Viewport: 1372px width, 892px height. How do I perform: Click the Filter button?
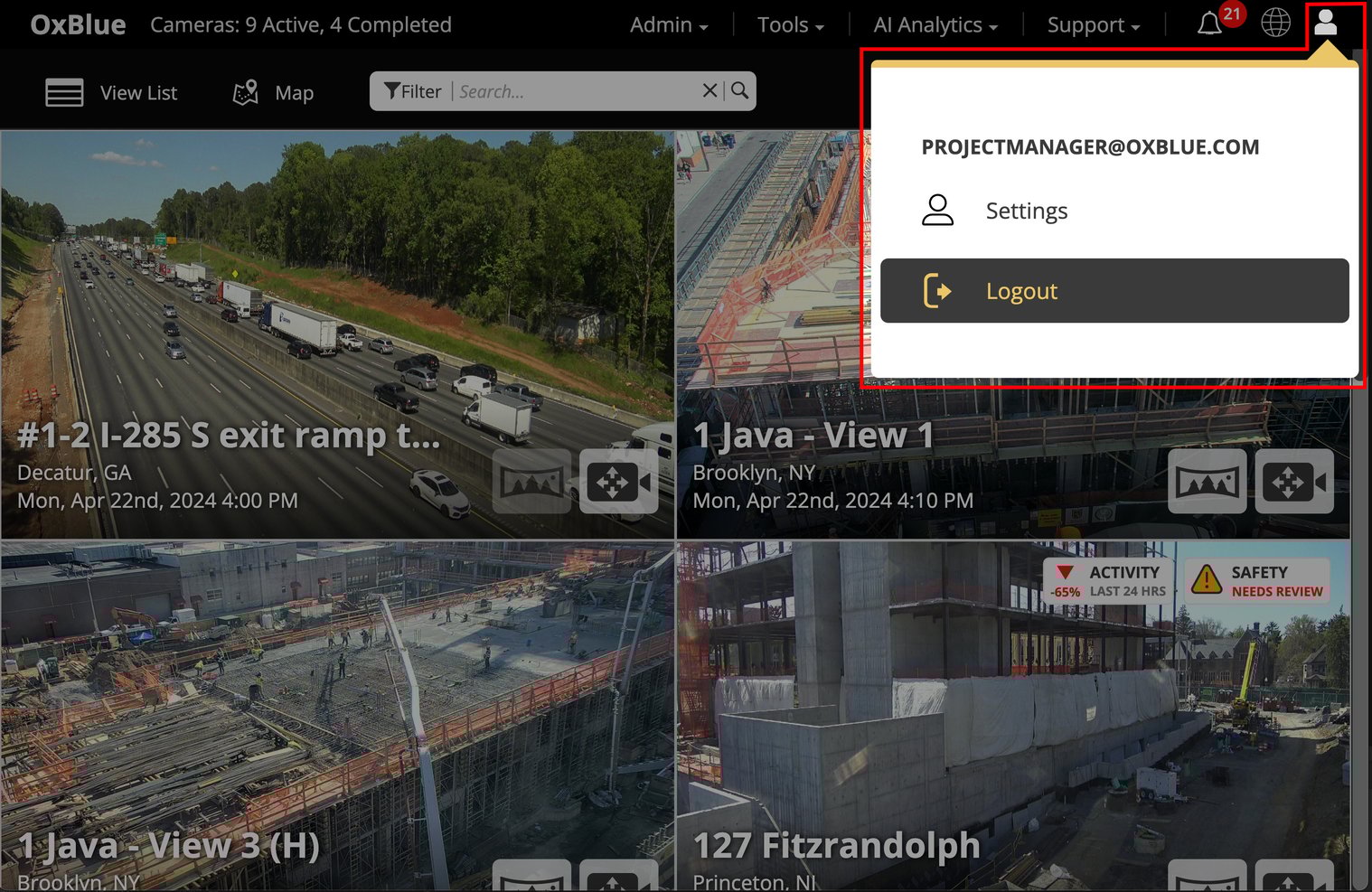(413, 91)
